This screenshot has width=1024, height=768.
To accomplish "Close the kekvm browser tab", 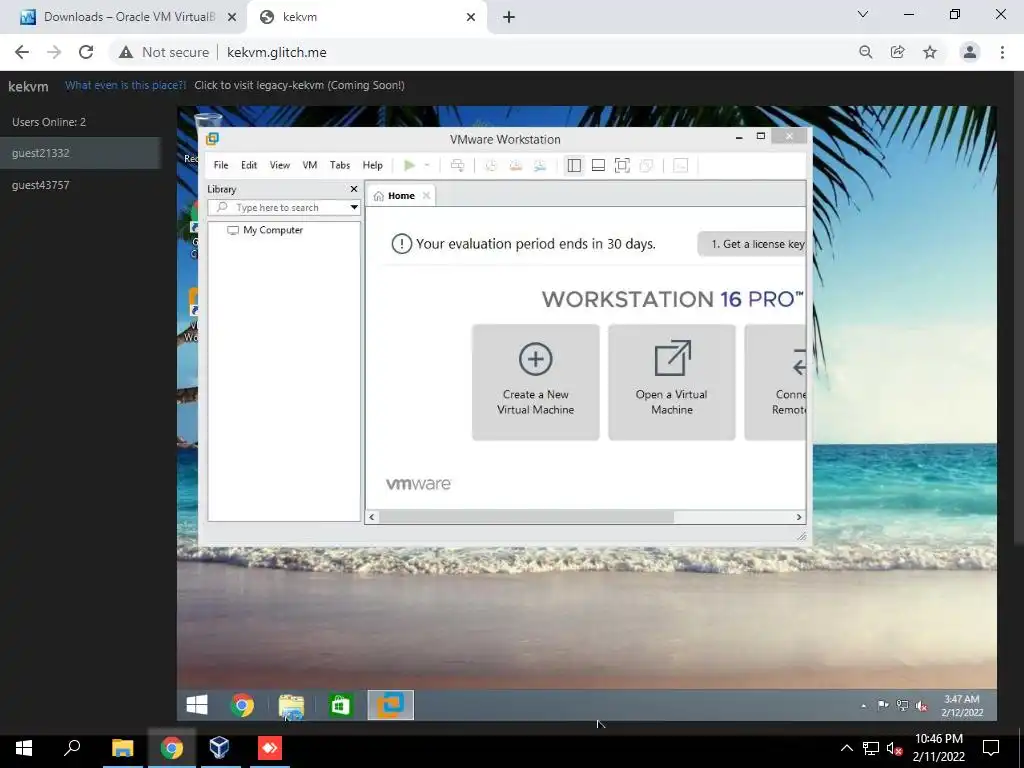I will coord(471,17).
